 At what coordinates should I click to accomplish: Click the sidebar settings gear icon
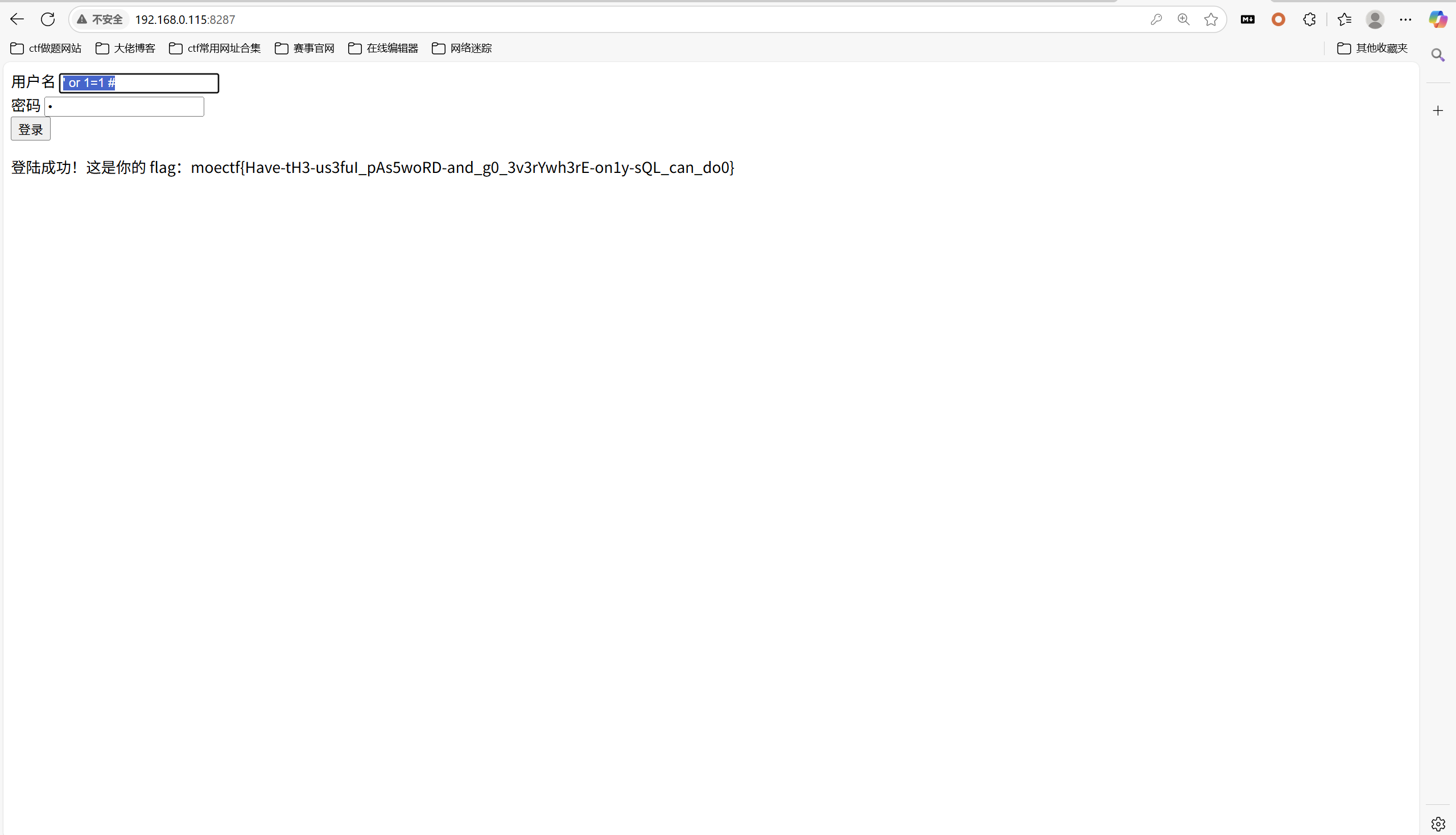click(x=1438, y=824)
